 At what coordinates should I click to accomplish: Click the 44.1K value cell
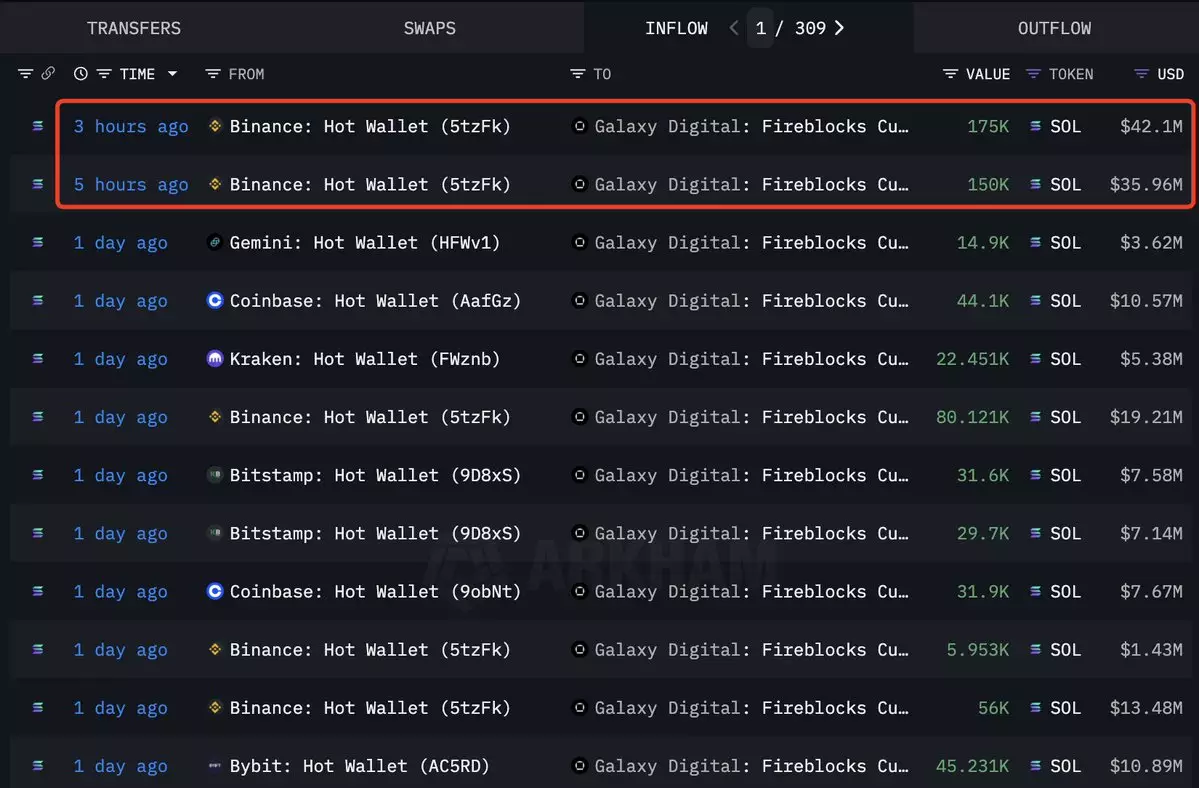tap(983, 300)
